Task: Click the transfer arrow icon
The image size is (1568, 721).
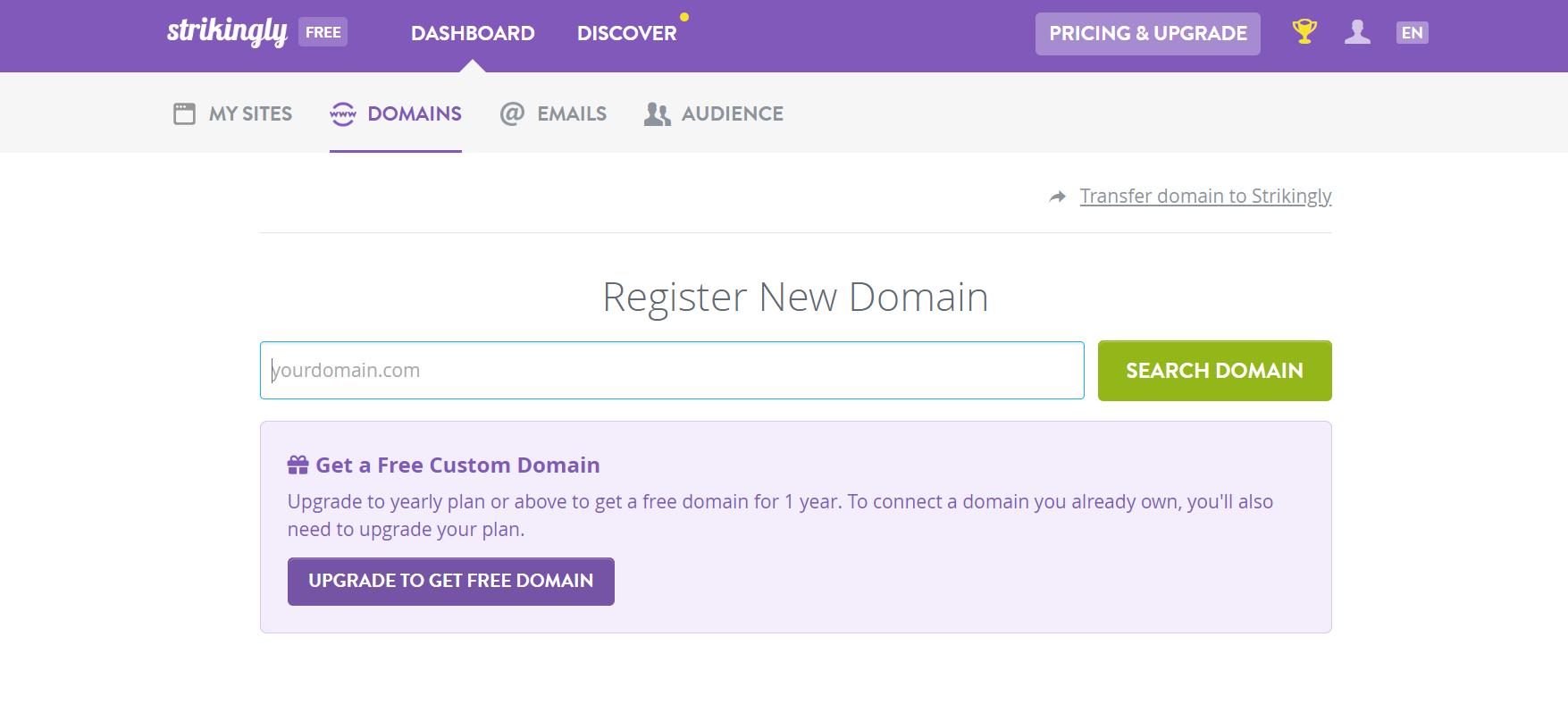Action: tap(1058, 197)
